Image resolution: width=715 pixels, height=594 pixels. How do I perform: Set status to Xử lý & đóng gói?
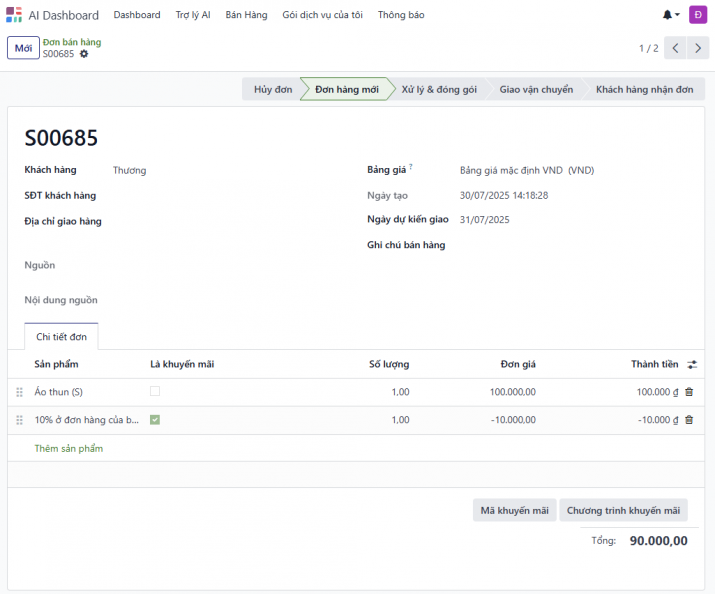pyautogui.click(x=439, y=89)
